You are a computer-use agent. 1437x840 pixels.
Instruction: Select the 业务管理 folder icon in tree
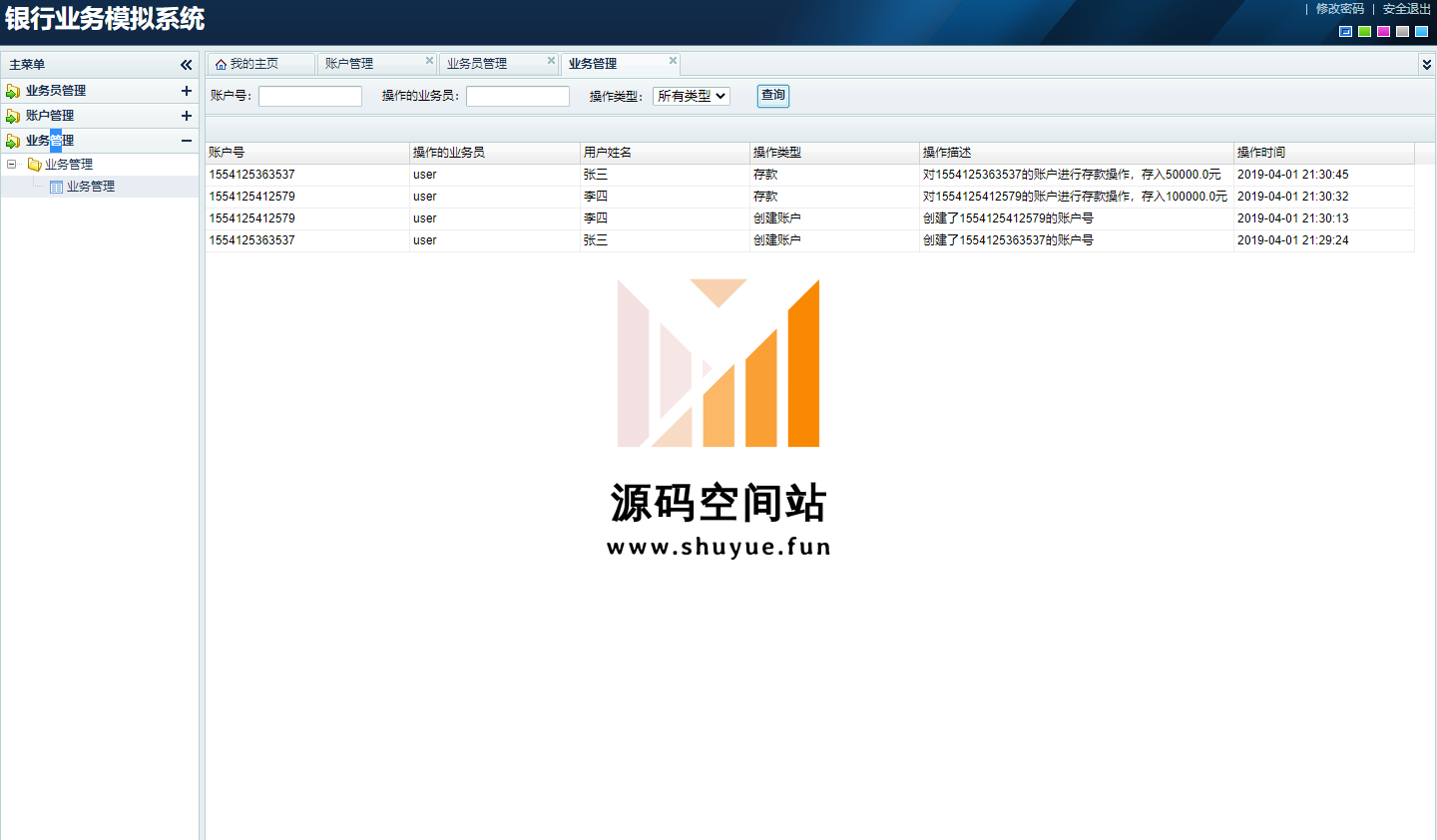click(x=34, y=165)
